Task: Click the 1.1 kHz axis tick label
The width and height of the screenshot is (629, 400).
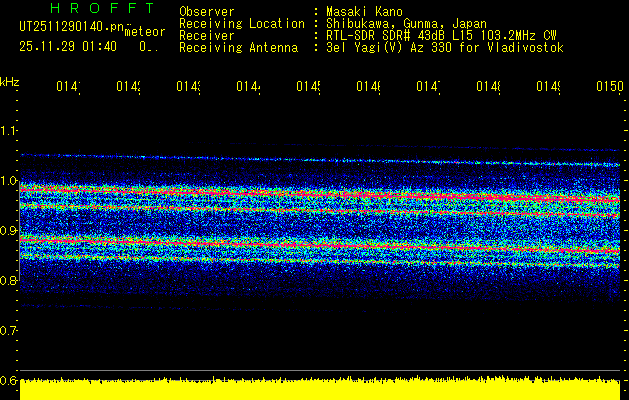Action: [9, 131]
